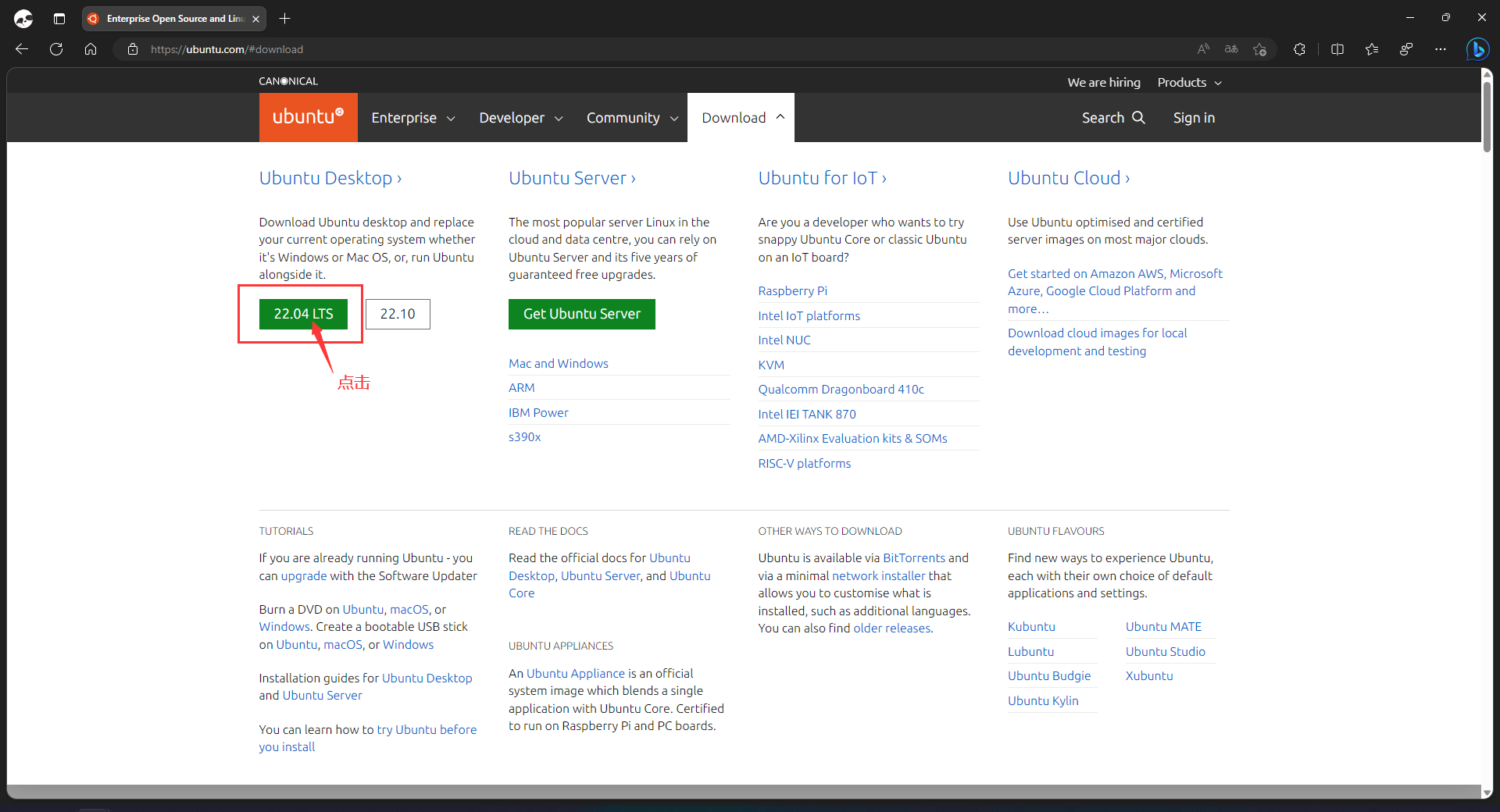Open Qualcomm Dragonboard 410c link
Image resolution: width=1500 pixels, height=812 pixels.
coord(841,390)
